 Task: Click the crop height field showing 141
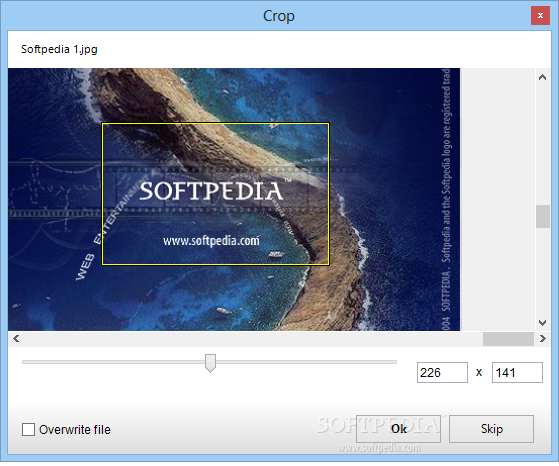pos(517,373)
